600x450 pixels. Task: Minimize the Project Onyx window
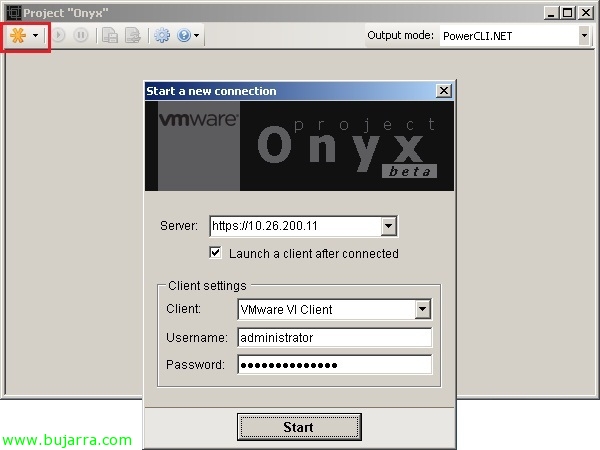point(551,13)
